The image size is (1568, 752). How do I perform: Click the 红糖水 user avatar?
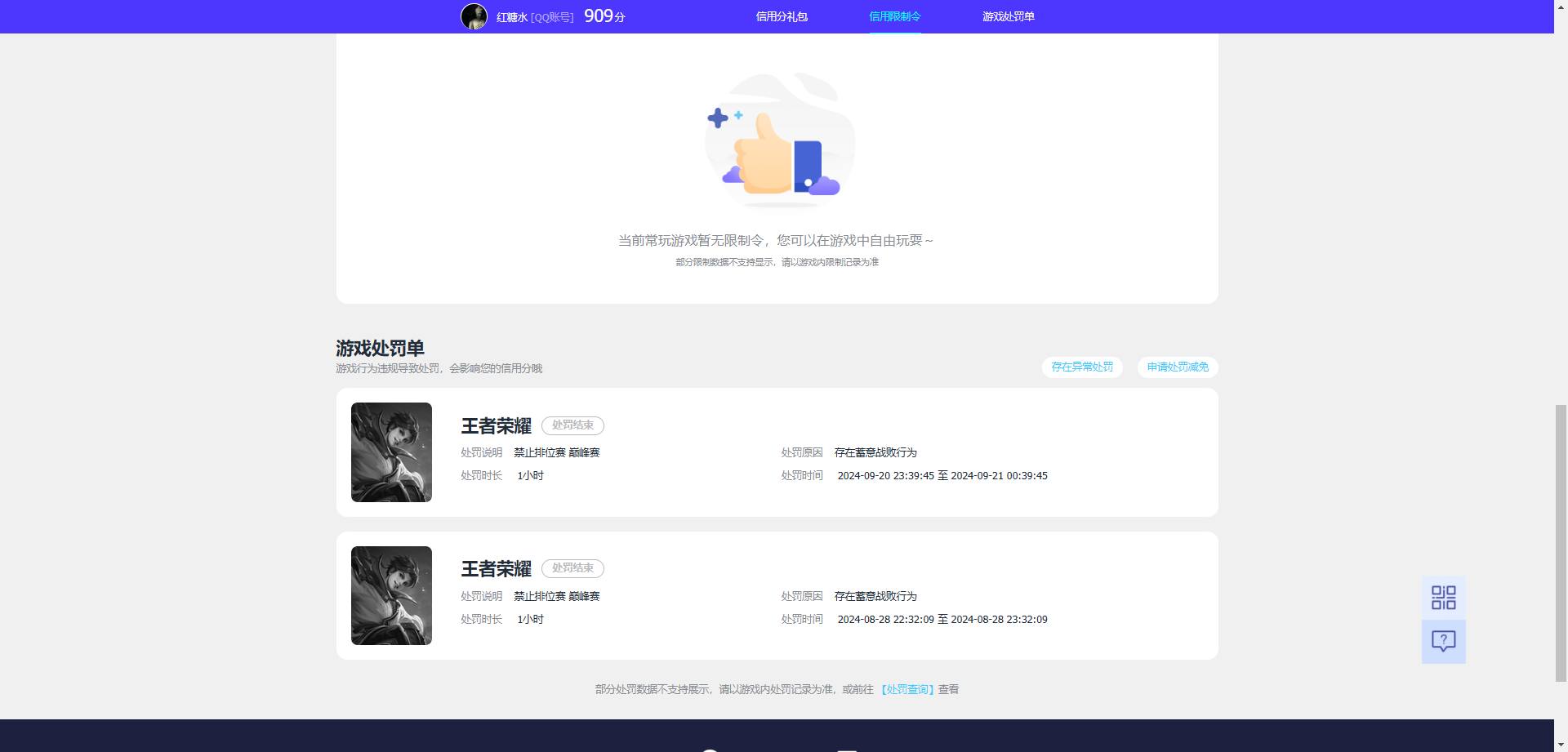click(x=474, y=16)
